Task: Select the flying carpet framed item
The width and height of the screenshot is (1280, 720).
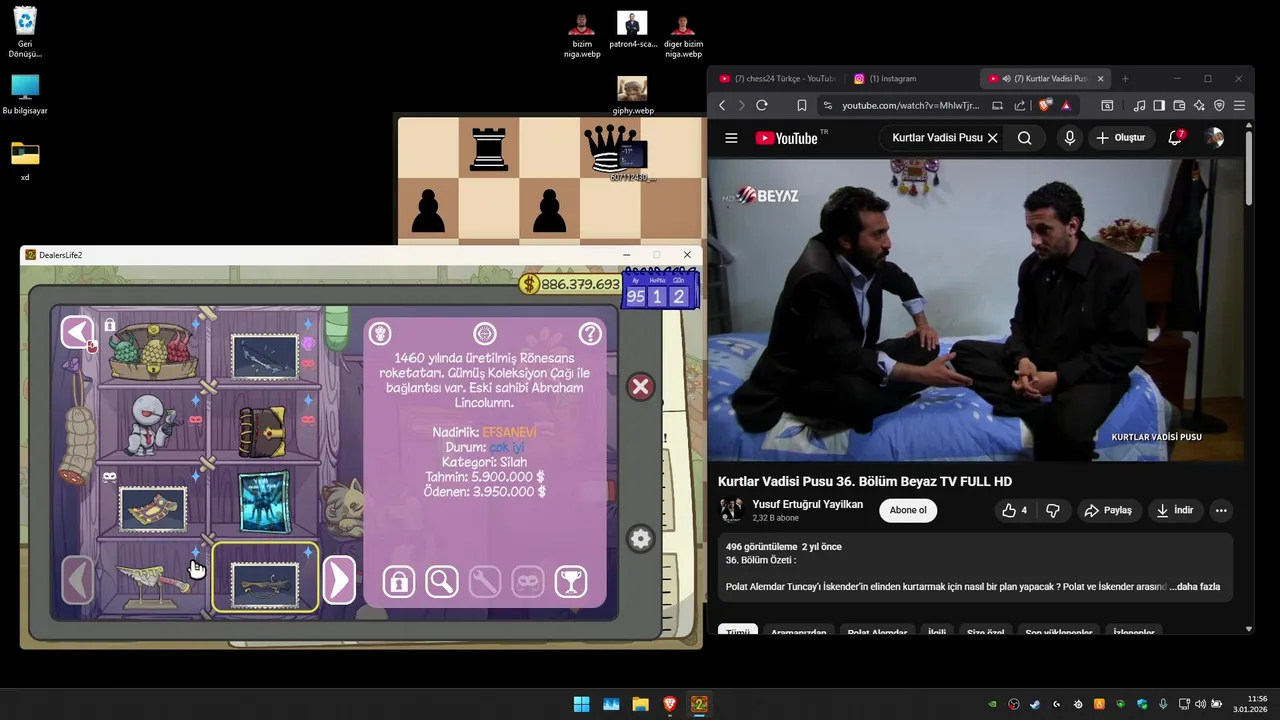Action: (x=153, y=509)
